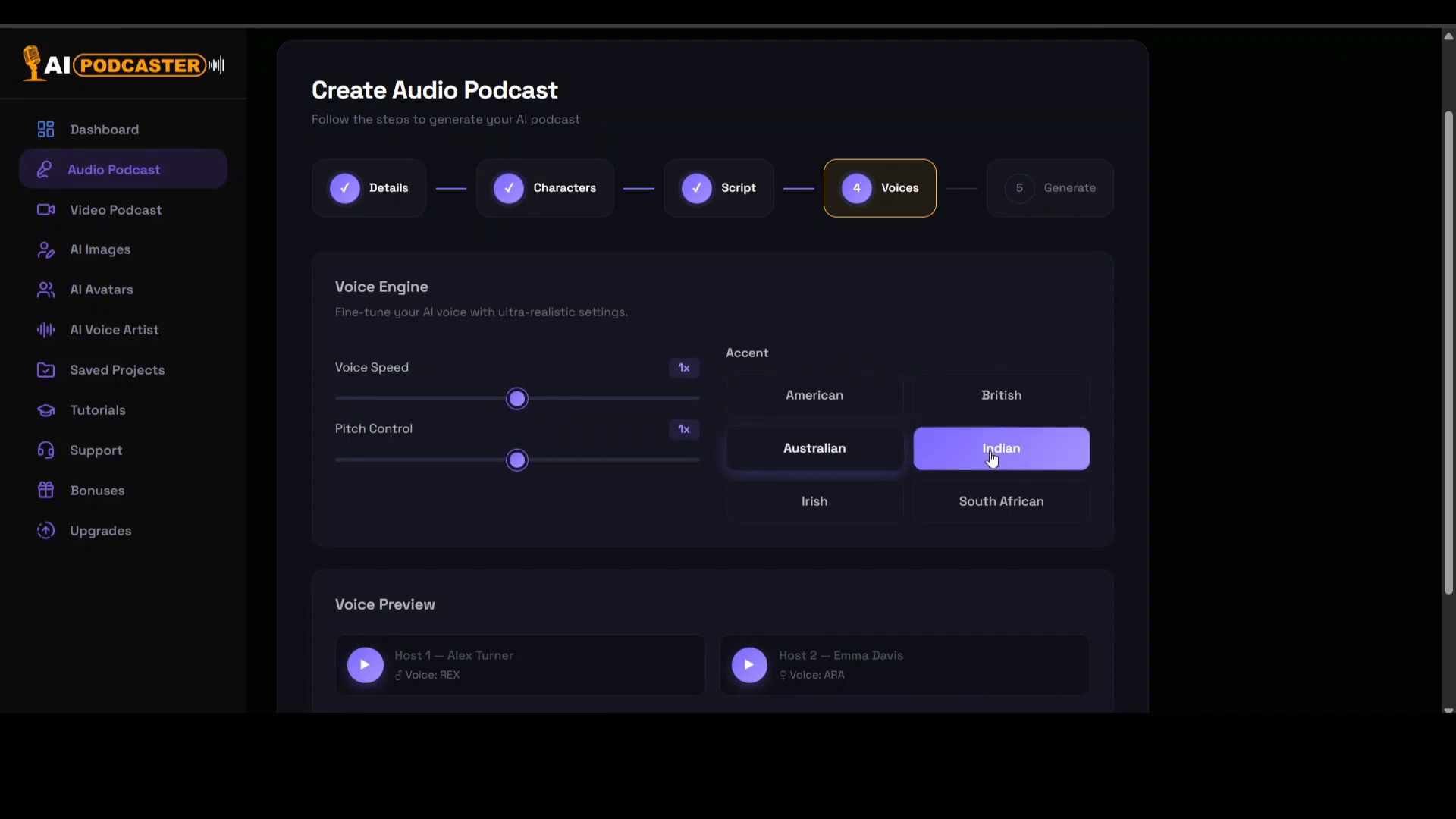Click the scrollbar up arrow

[1448, 36]
